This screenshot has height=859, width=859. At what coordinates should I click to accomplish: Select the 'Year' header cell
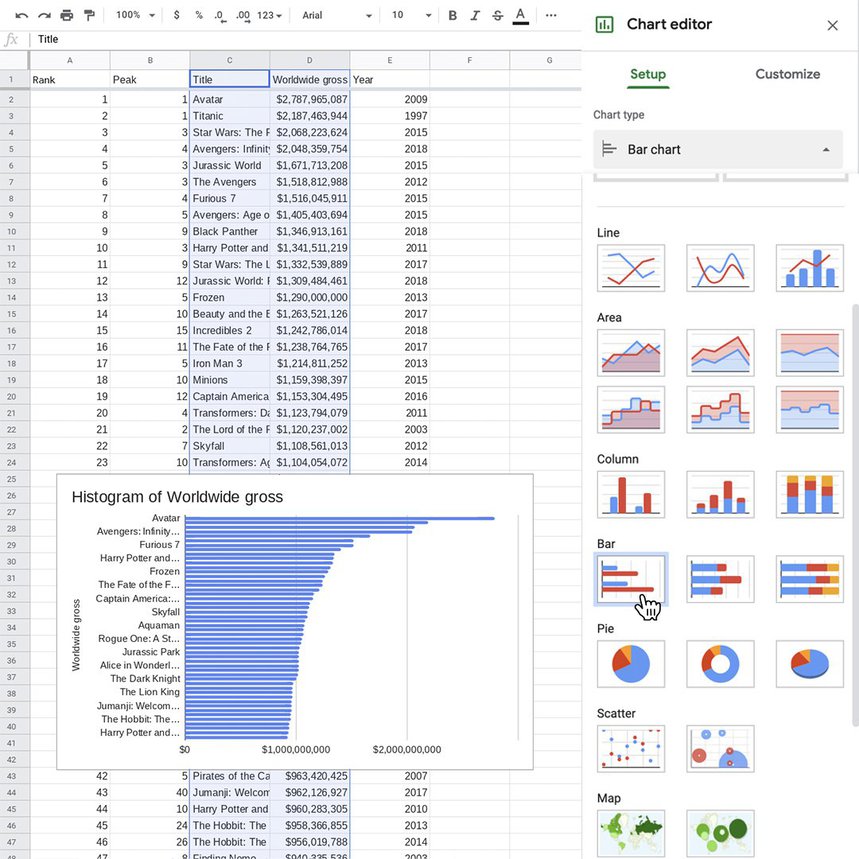[x=390, y=79]
